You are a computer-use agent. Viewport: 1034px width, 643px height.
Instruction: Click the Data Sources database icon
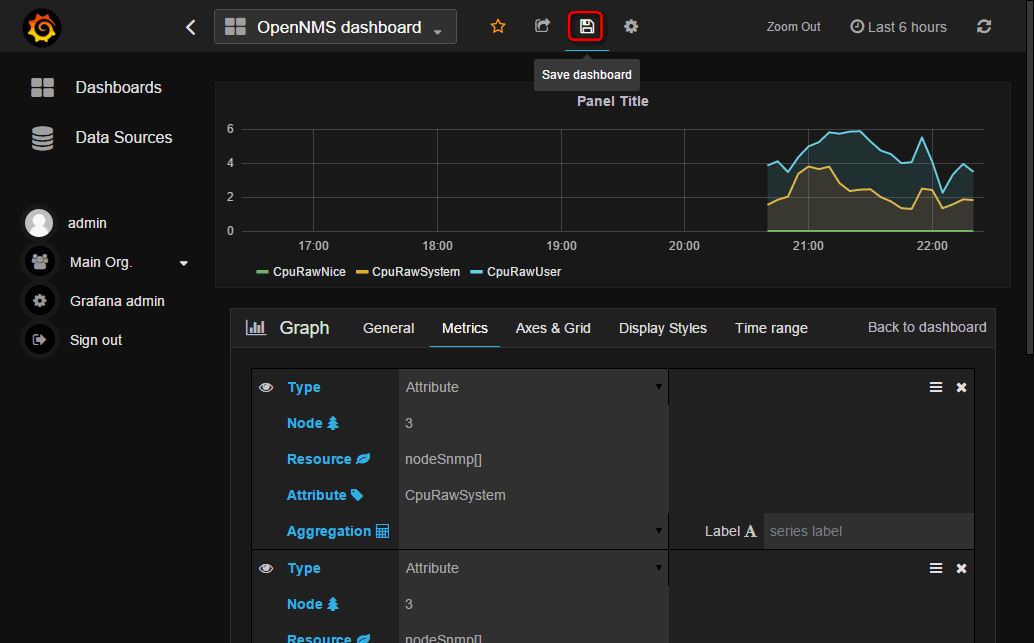tap(42, 138)
